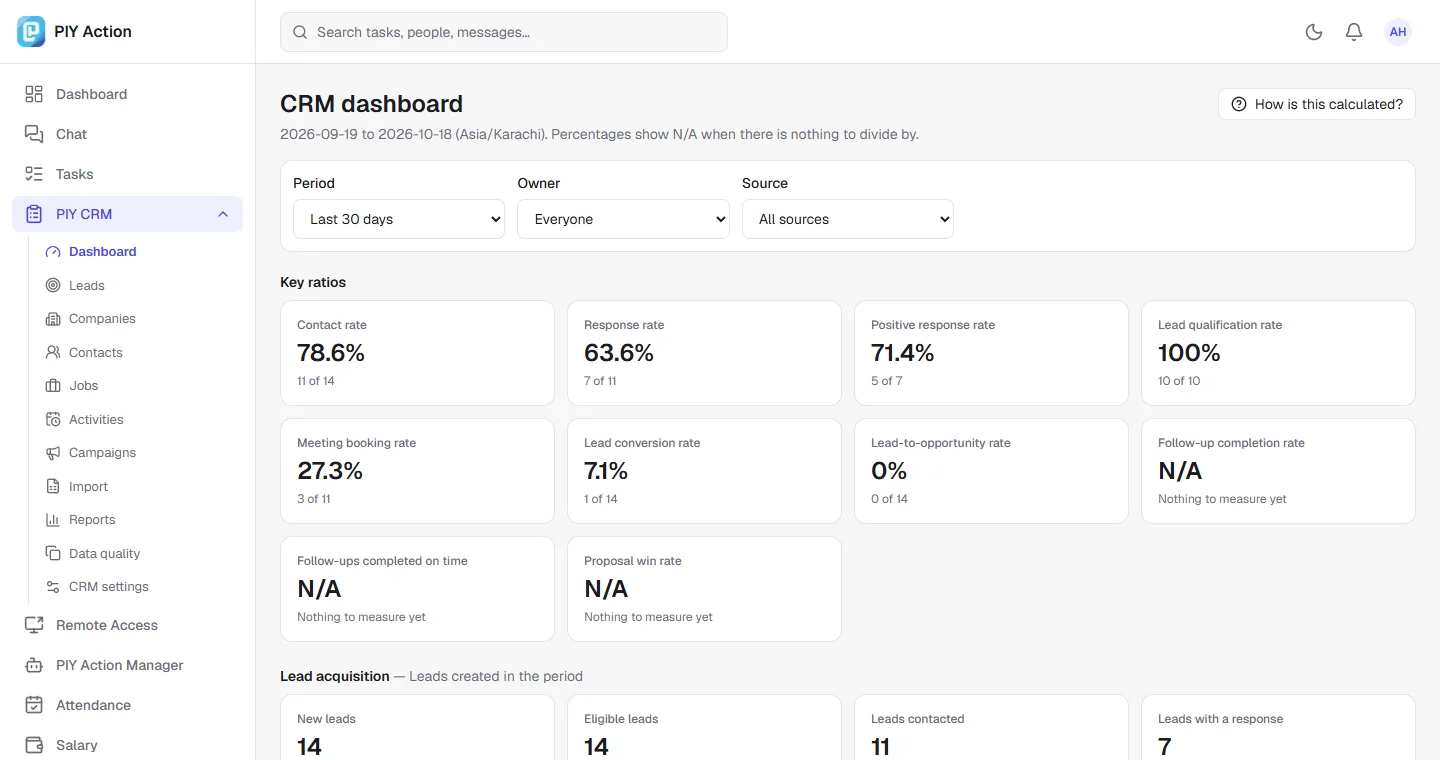Open the AH user avatar menu
The width and height of the screenshot is (1440, 760).
1398,32
